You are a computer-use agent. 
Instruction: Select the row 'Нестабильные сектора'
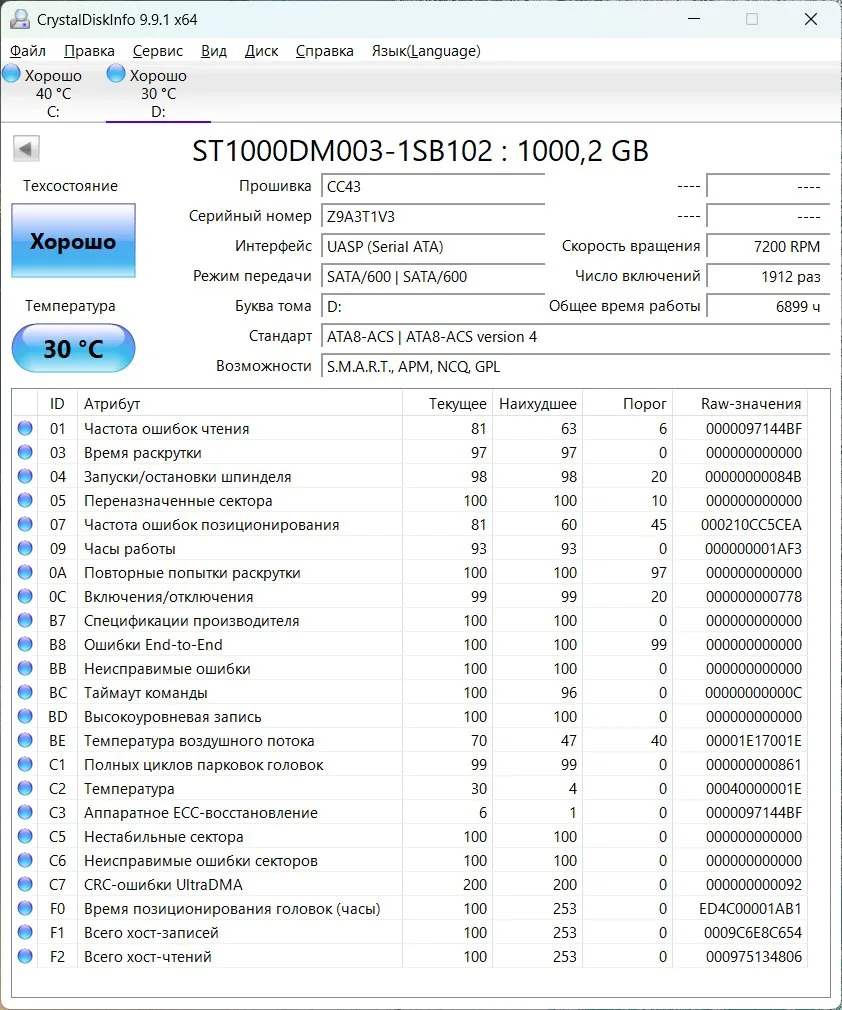pos(410,836)
